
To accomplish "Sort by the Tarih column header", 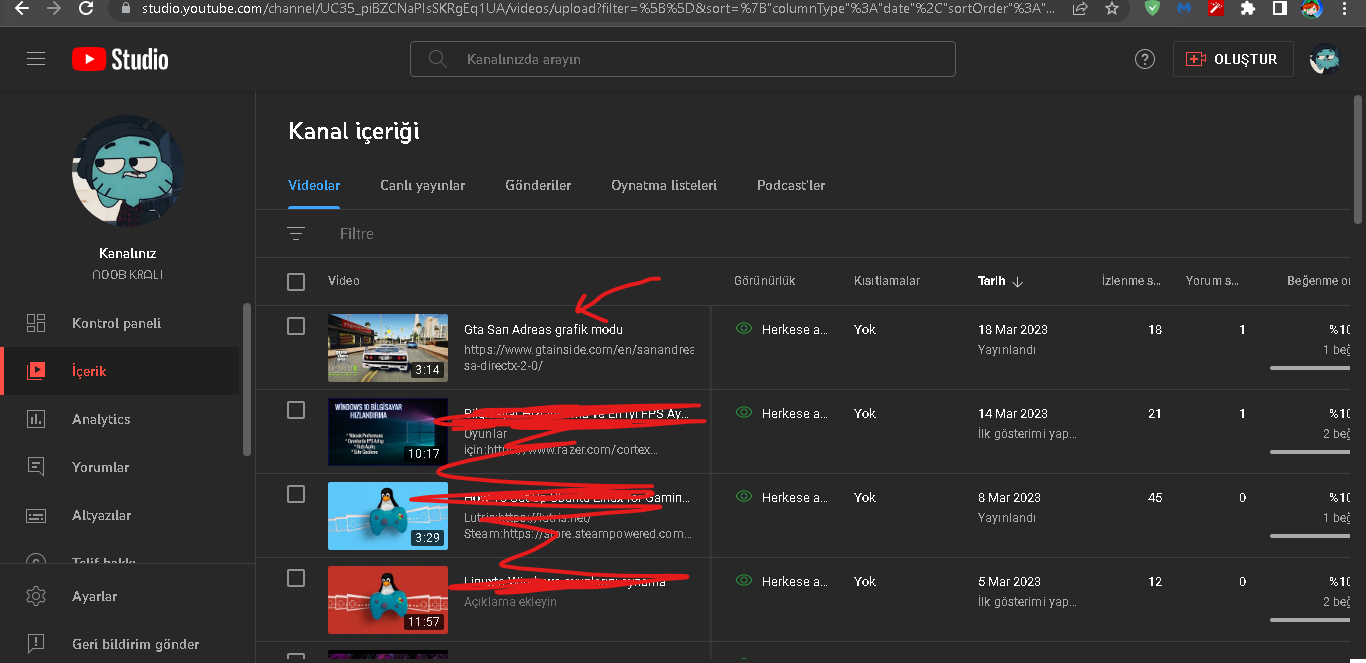I will click(x=1000, y=281).
